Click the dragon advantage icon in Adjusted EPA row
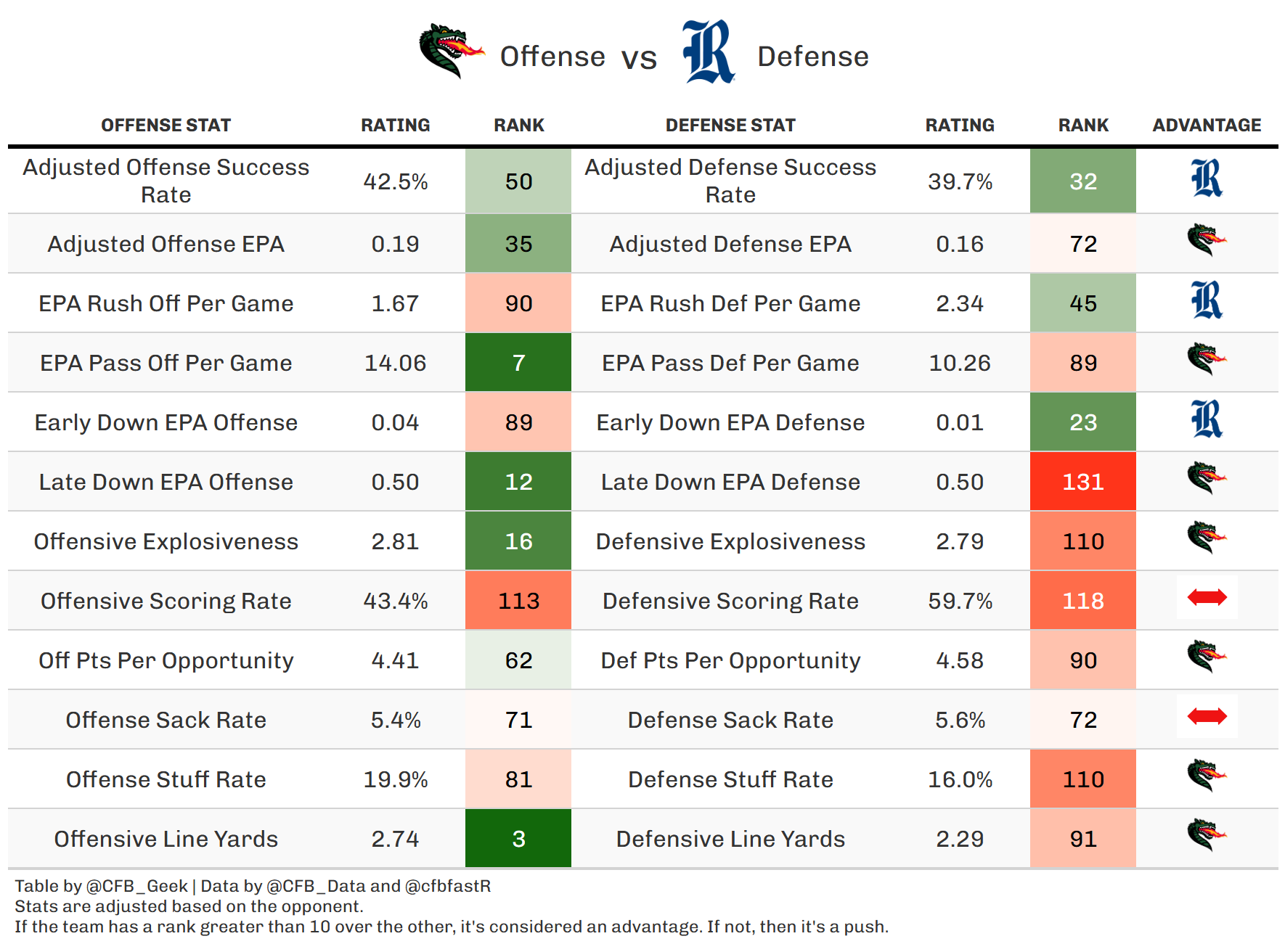The height and width of the screenshot is (952, 1285). click(x=1207, y=240)
